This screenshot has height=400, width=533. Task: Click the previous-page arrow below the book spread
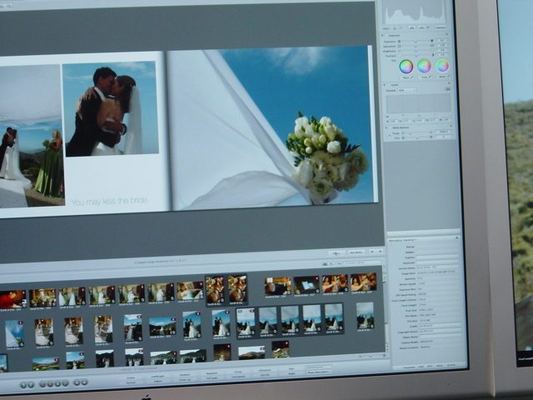(x=372, y=251)
